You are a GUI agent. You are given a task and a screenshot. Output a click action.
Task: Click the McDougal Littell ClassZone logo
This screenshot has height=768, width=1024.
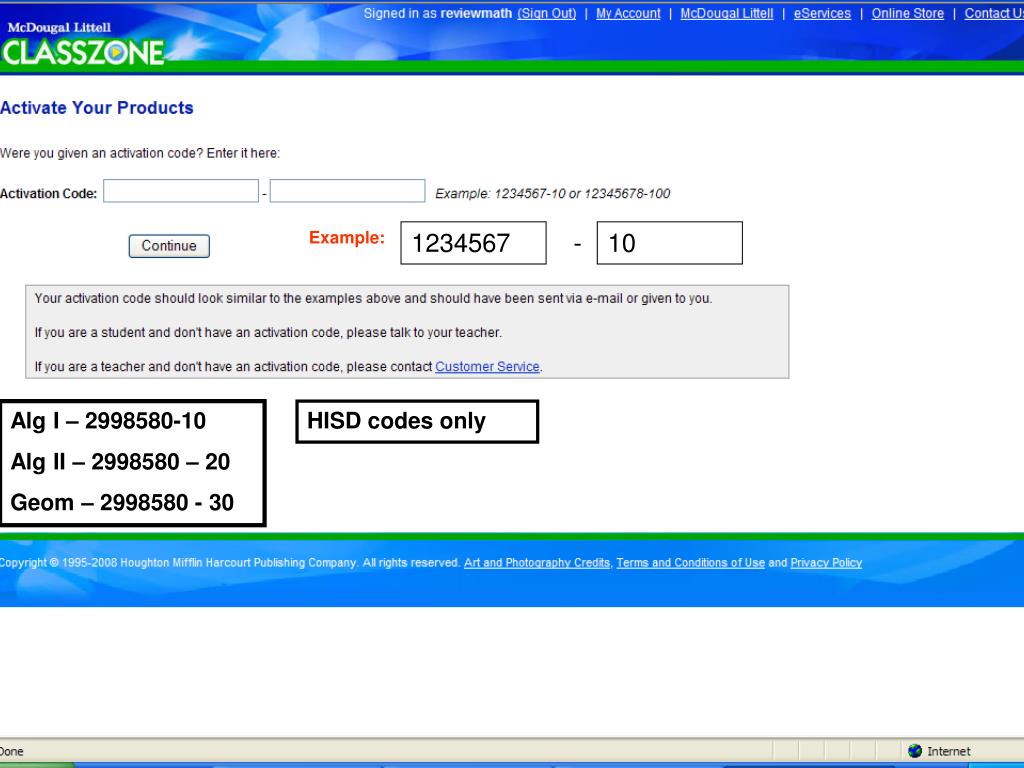pyautogui.click(x=84, y=44)
